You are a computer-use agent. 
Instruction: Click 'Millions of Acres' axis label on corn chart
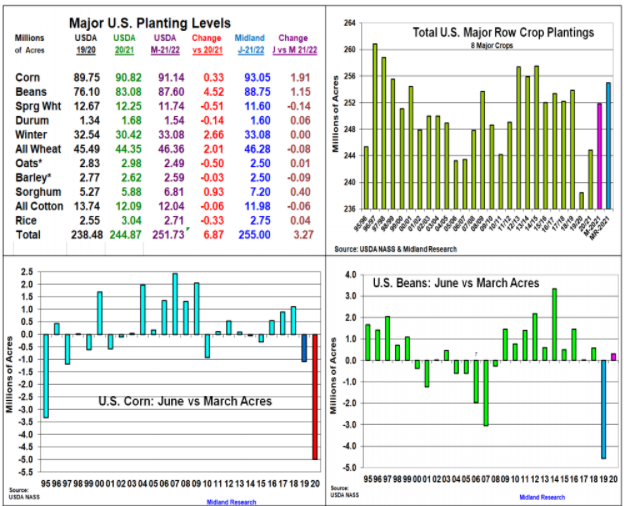(x=9, y=374)
